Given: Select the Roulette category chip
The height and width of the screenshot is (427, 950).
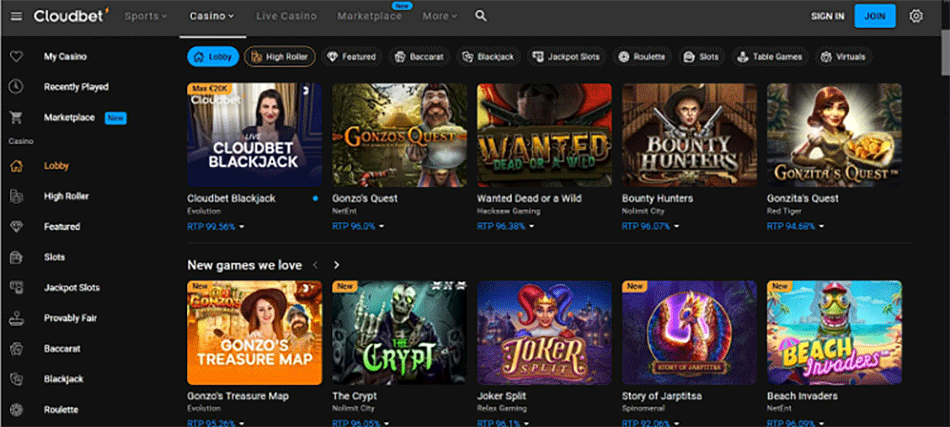Looking at the screenshot, I should pos(641,57).
